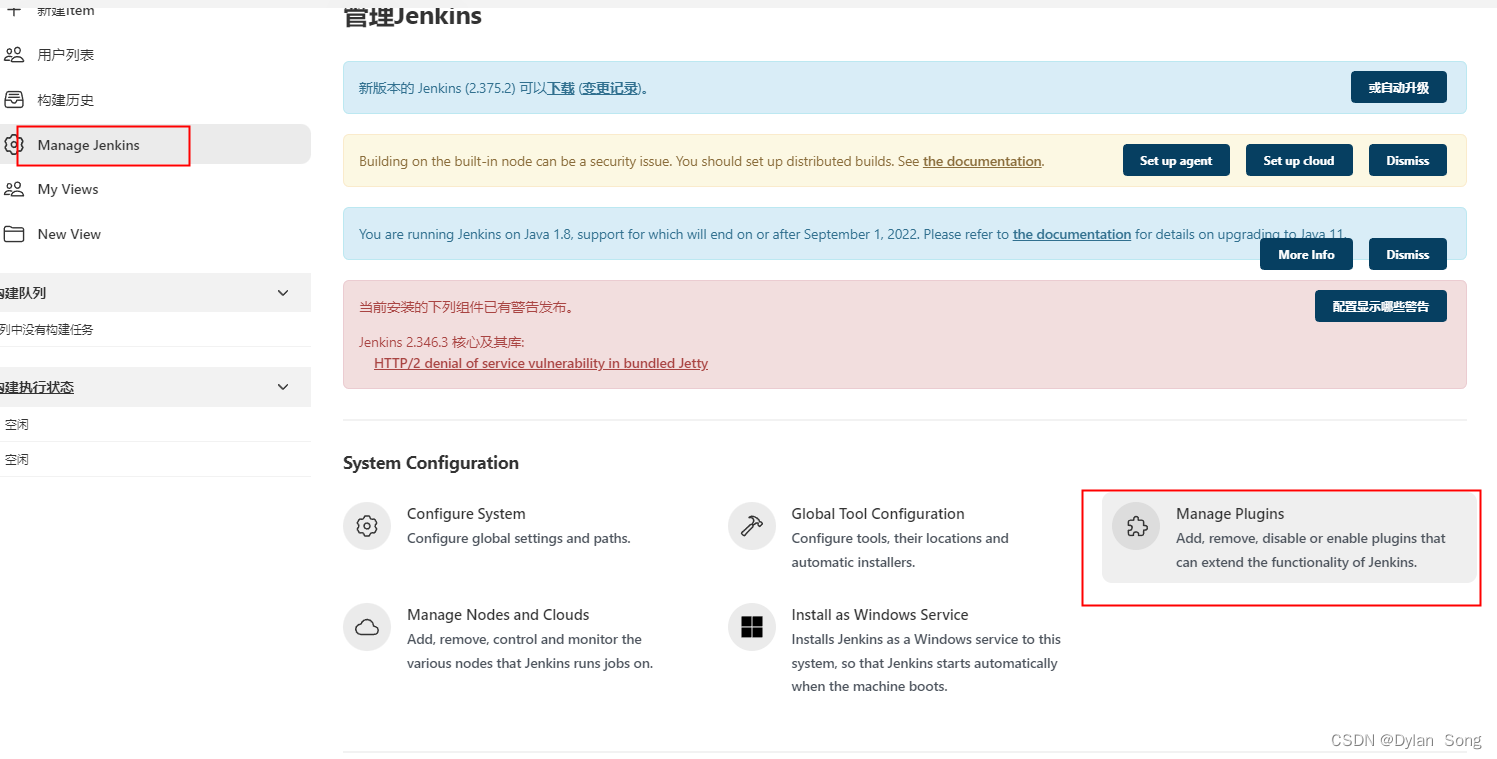The height and width of the screenshot is (759, 1497).
Task: Click the build history tray icon
Action: click(14, 100)
